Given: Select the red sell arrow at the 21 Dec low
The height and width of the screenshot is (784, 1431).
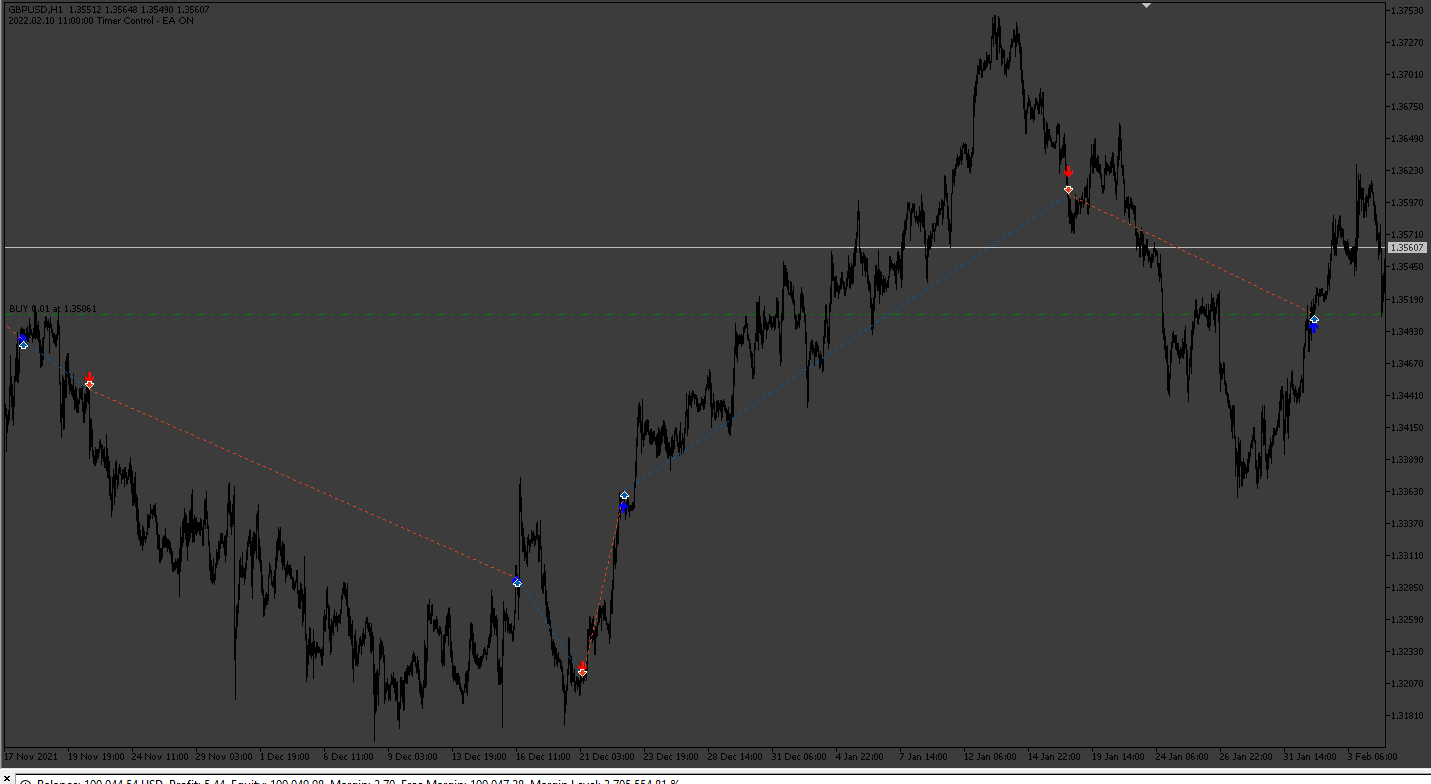Looking at the screenshot, I should click(x=582, y=667).
